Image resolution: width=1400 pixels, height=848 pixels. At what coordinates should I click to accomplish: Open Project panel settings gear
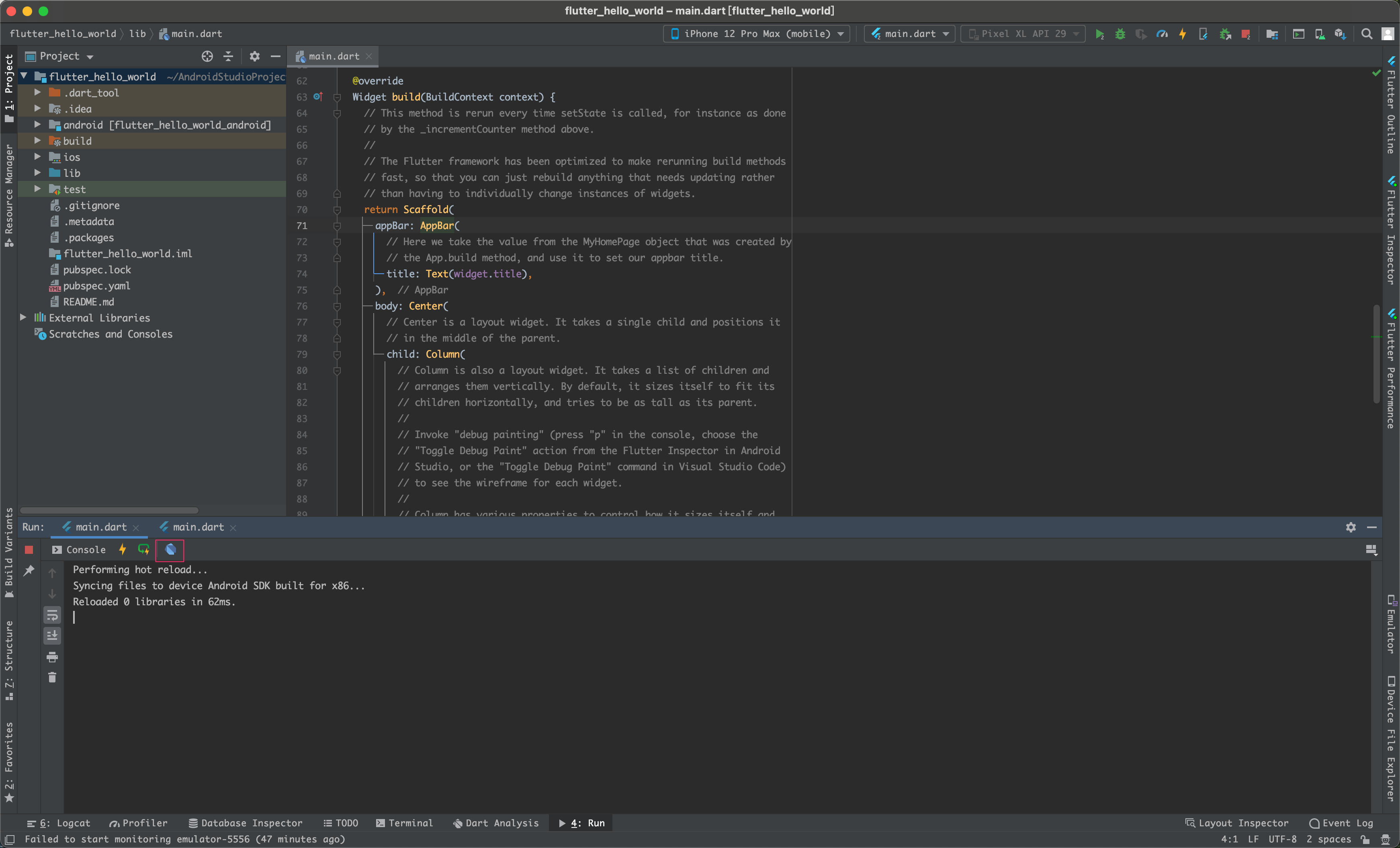pos(254,56)
